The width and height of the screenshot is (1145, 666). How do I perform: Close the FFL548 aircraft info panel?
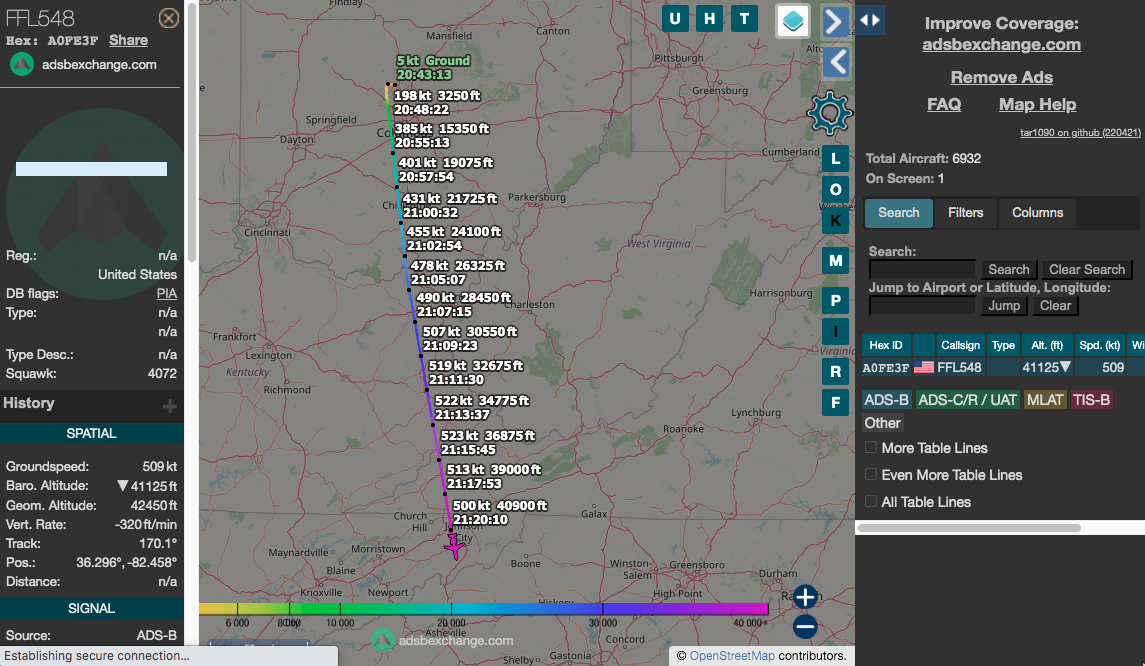[169, 18]
